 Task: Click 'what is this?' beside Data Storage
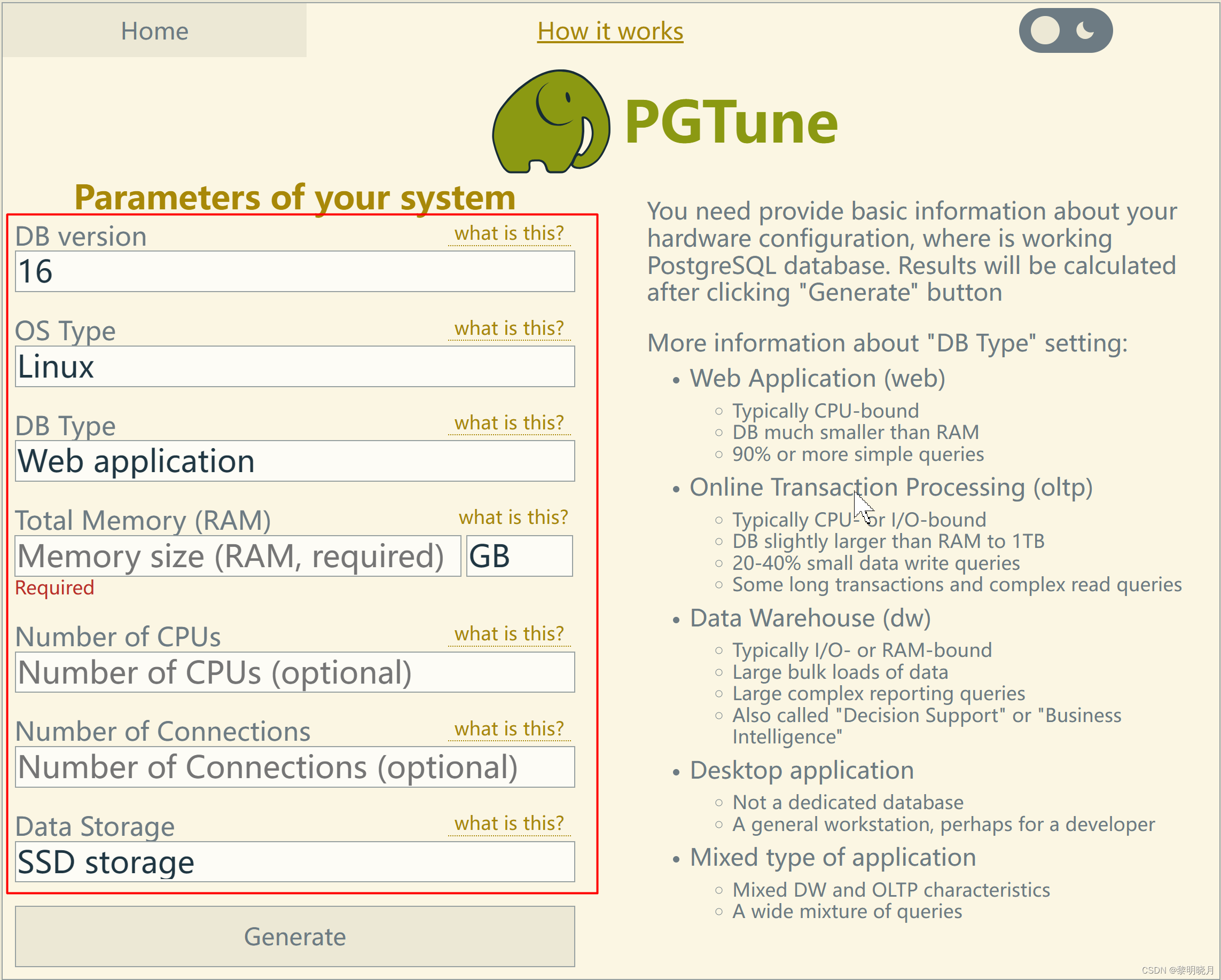click(x=509, y=824)
